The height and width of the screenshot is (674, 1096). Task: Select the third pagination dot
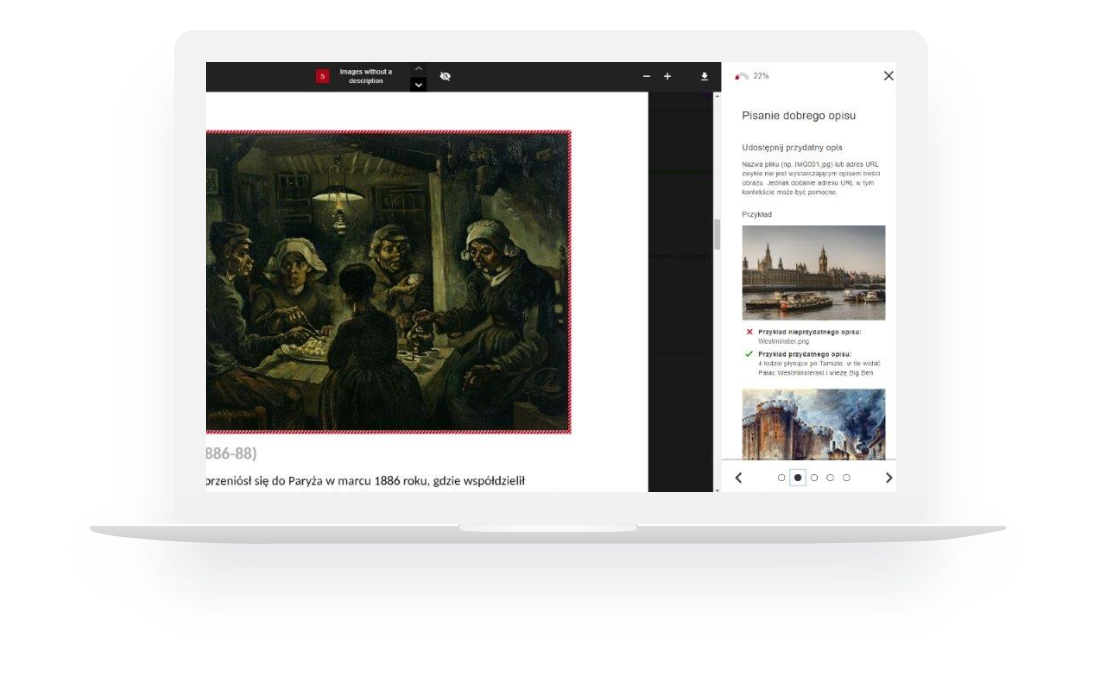click(x=814, y=478)
